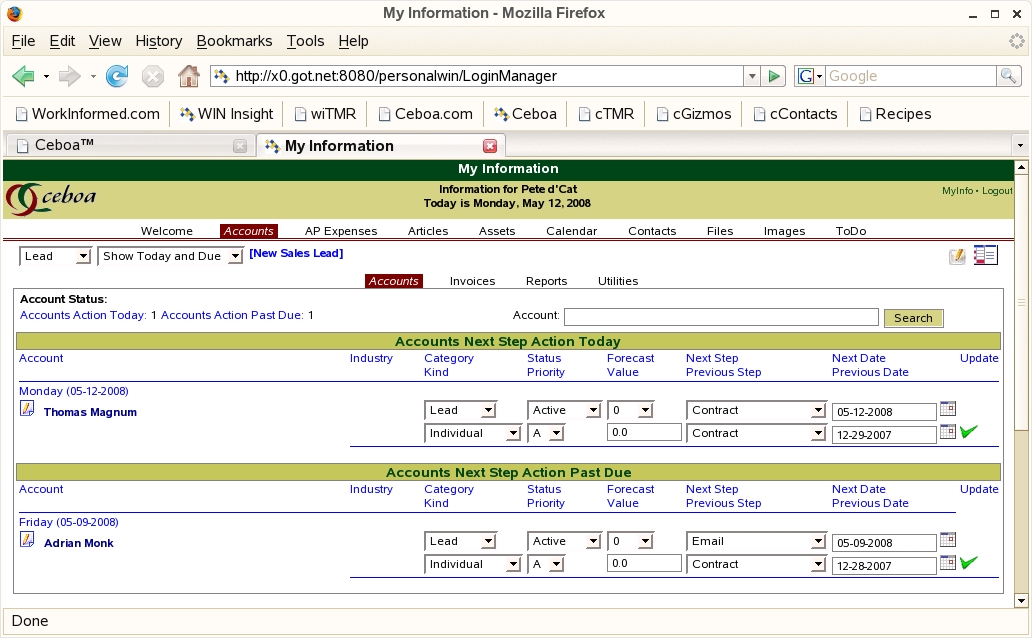Open calendar picker for 05-09-2008 date
Viewport: 1032px width, 638px height.
tap(948, 540)
